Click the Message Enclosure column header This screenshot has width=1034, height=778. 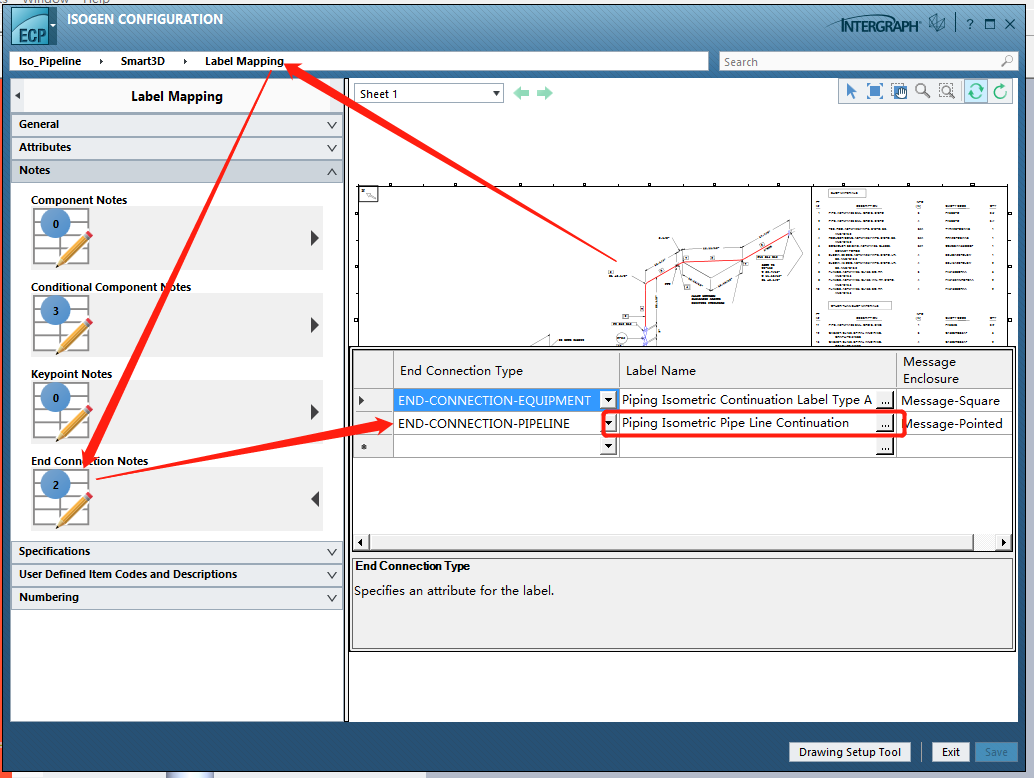click(954, 371)
